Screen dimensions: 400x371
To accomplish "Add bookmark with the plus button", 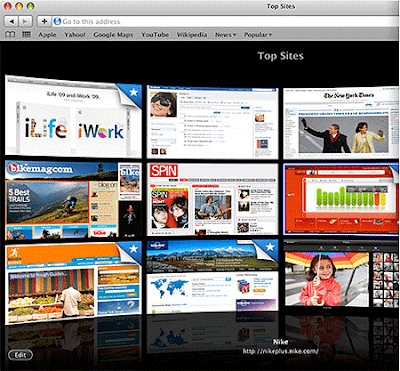I will tap(44, 21).
